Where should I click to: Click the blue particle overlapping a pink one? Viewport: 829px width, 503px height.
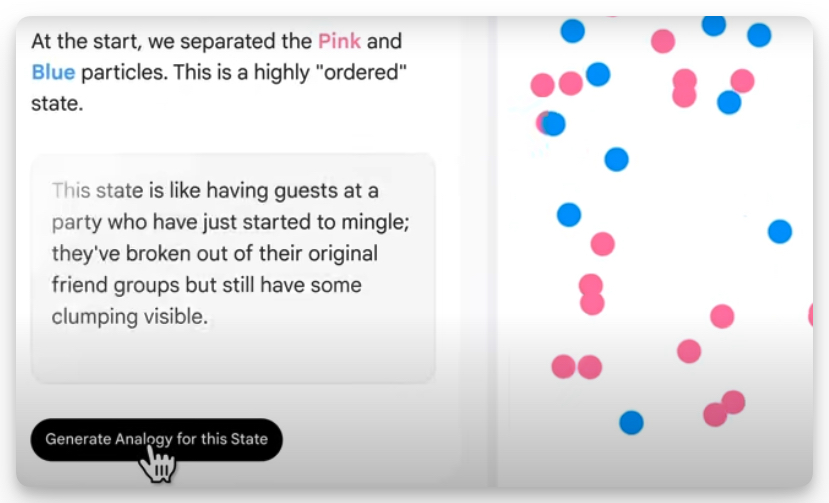click(x=554, y=124)
